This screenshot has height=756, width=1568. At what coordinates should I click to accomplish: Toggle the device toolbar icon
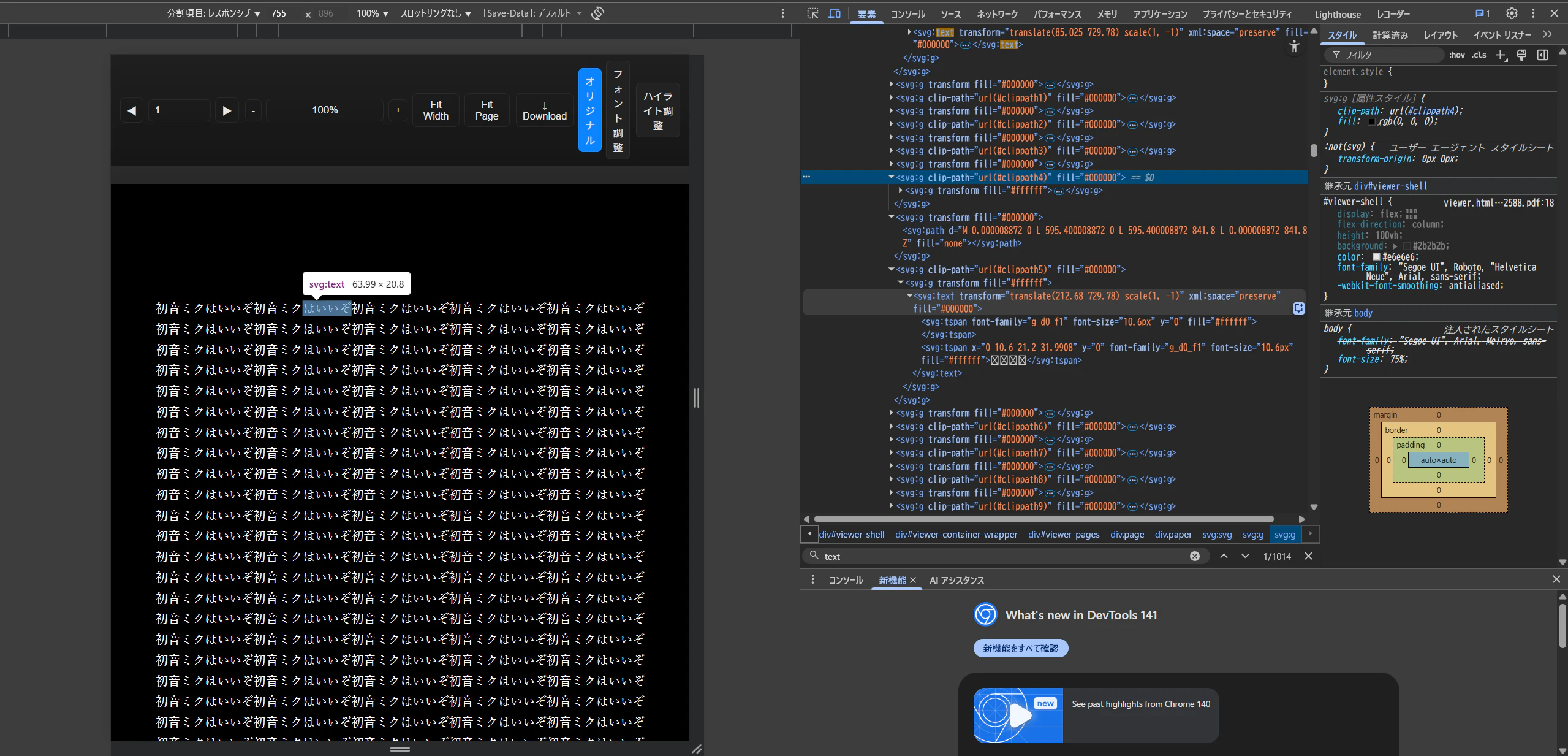[834, 13]
